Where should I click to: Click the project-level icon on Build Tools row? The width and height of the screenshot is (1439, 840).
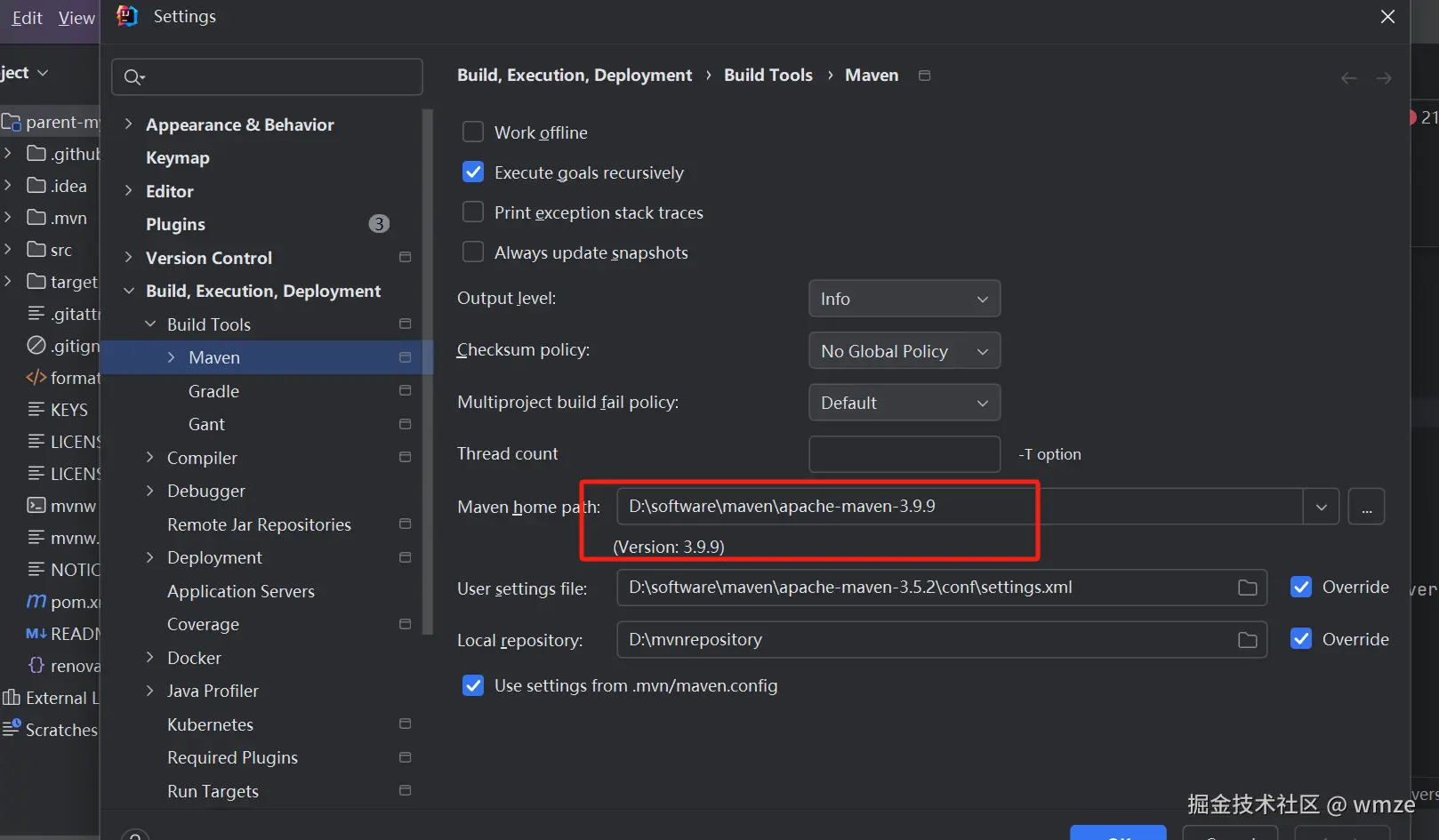click(x=406, y=324)
